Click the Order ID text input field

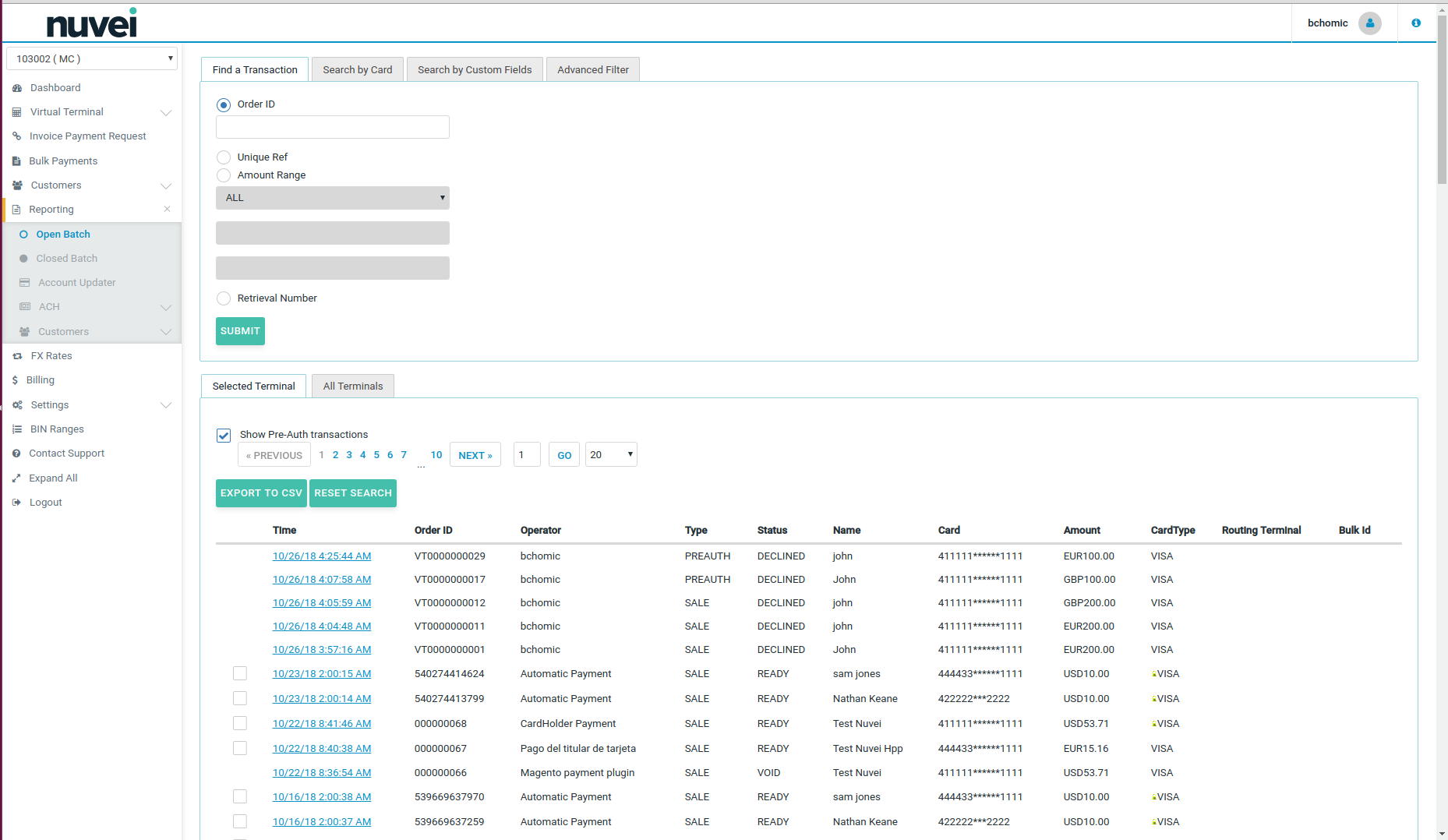pyautogui.click(x=333, y=128)
